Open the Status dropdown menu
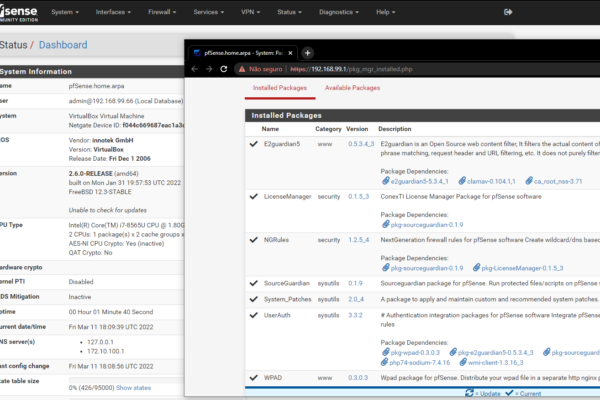Screen dimensions: 600x400 (x=289, y=12)
